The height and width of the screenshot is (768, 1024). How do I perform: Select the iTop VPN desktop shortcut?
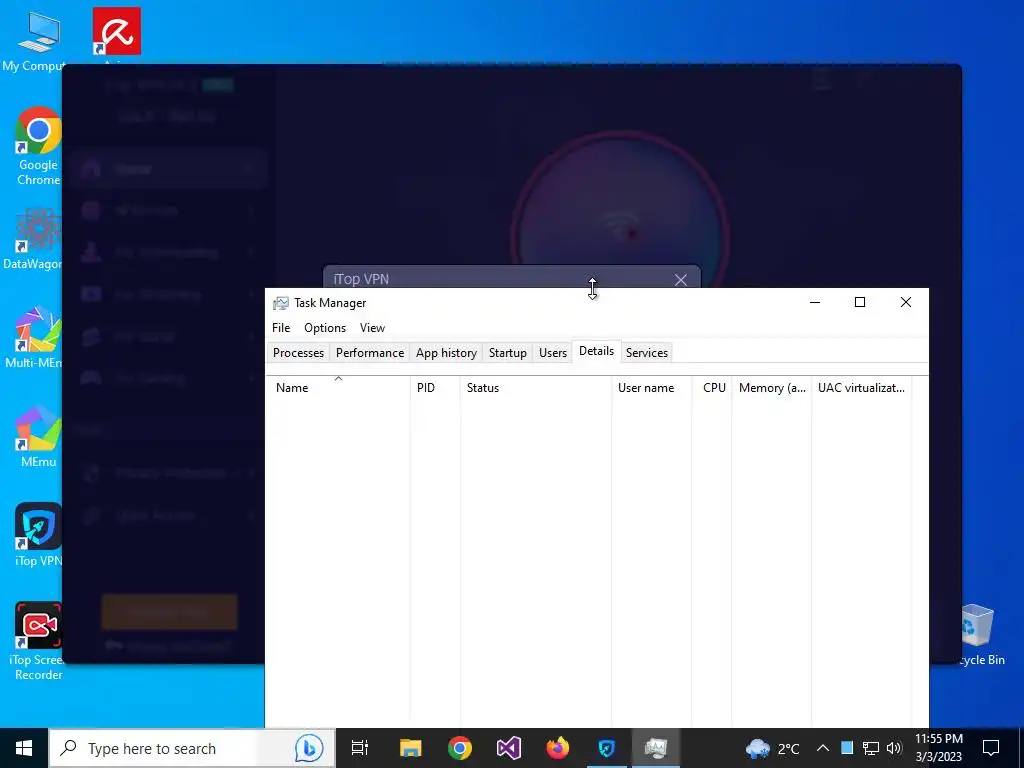(x=38, y=535)
